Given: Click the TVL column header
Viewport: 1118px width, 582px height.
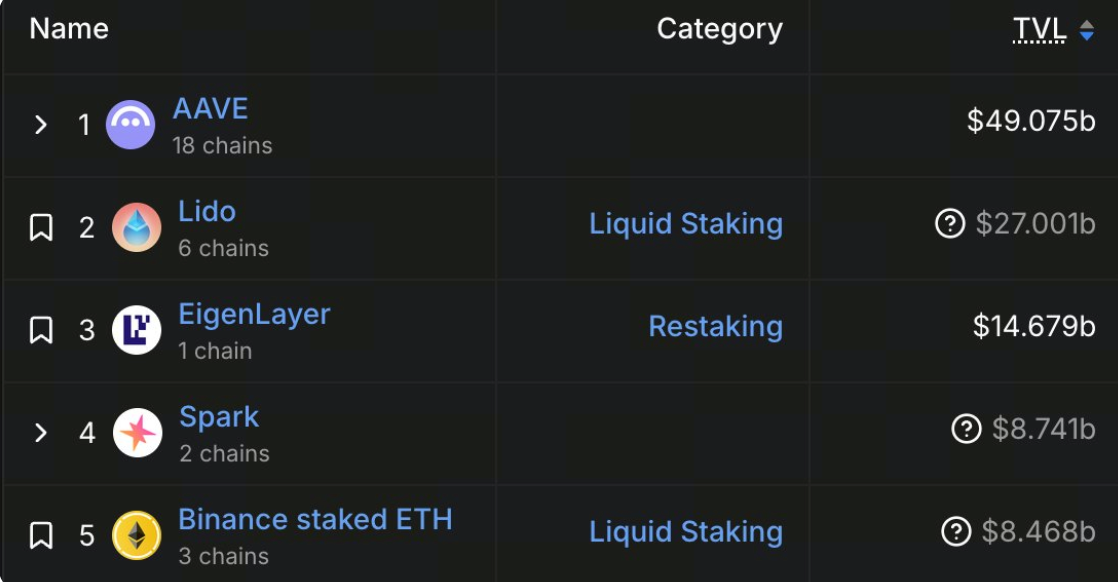Looking at the screenshot, I should click(x=1040, y=30).
